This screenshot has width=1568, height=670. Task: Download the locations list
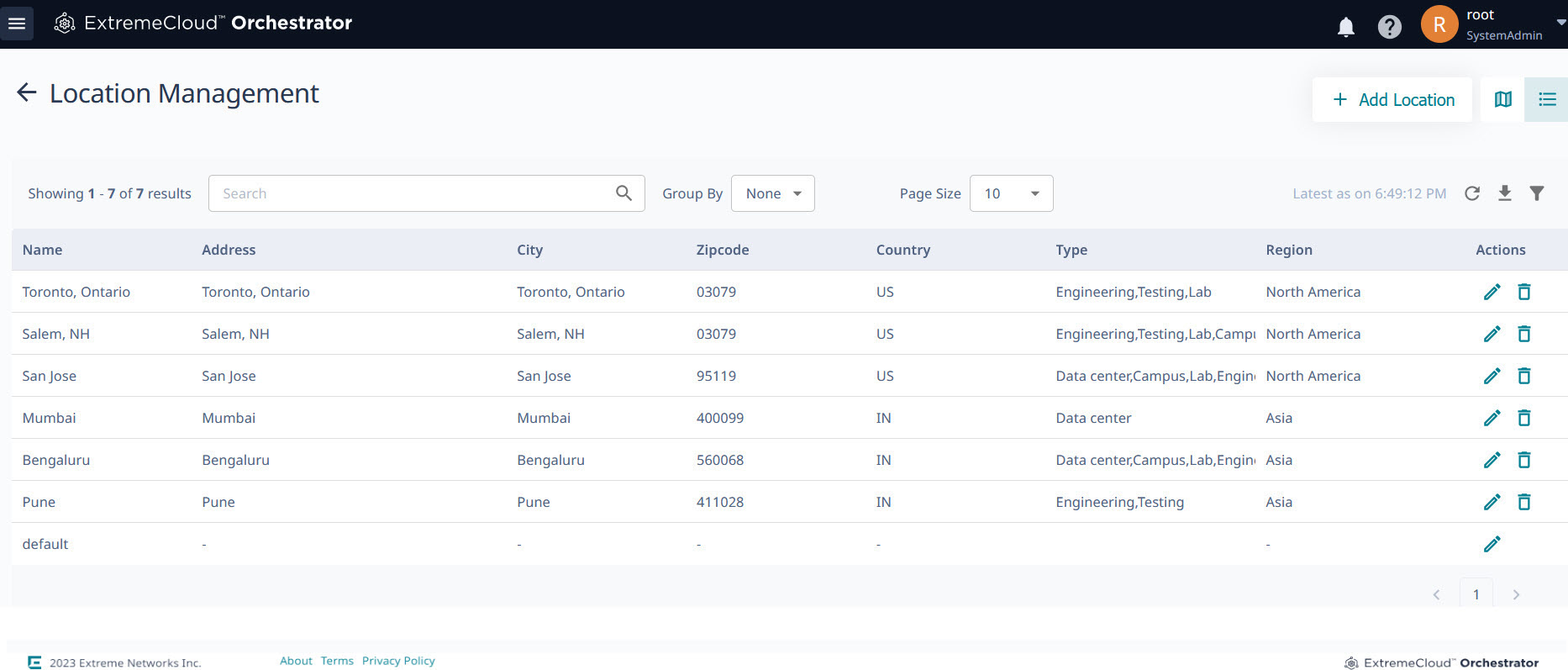point(1505,193)
